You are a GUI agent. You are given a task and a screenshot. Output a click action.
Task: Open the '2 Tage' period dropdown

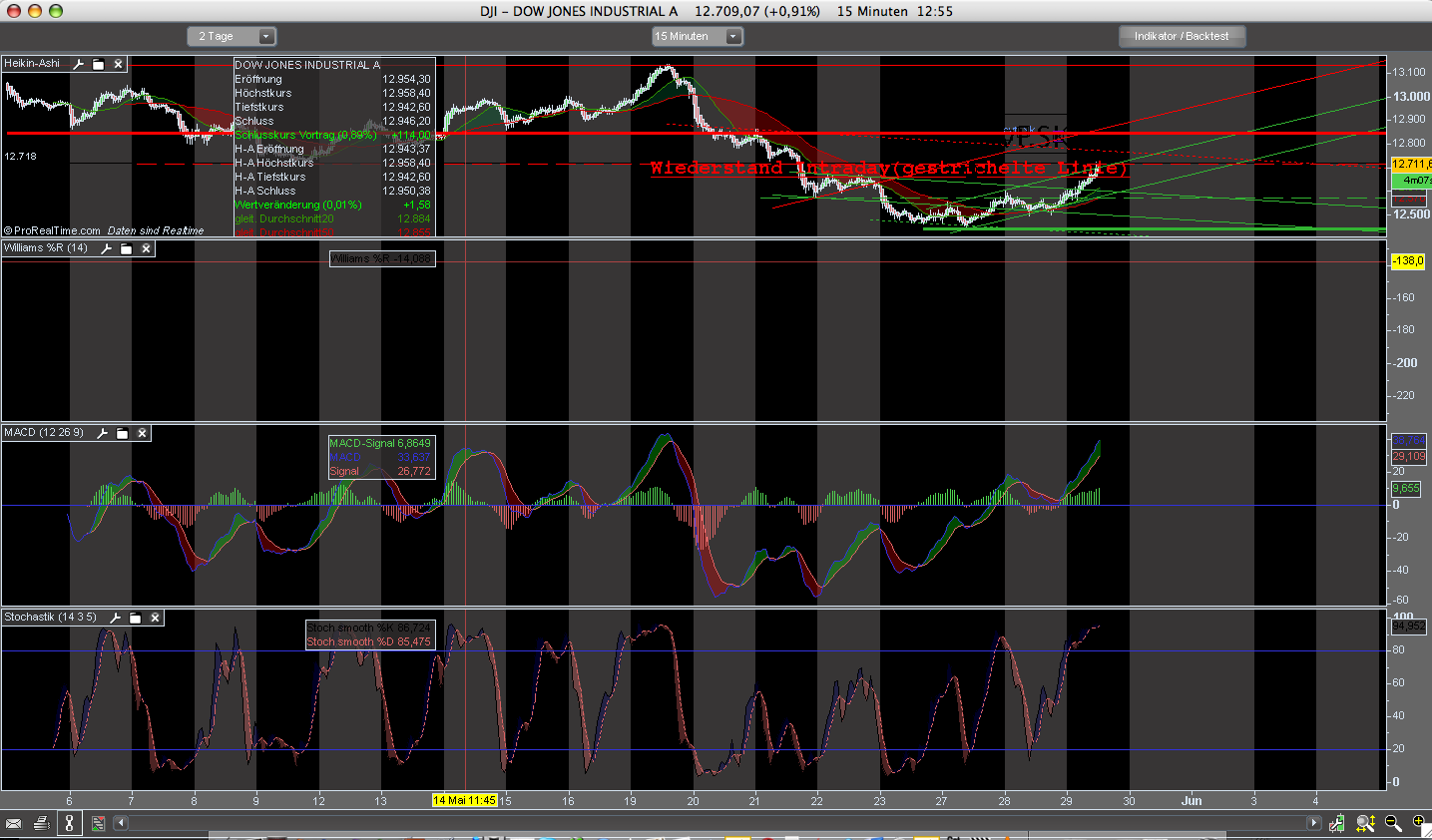[x=232, y=36]
